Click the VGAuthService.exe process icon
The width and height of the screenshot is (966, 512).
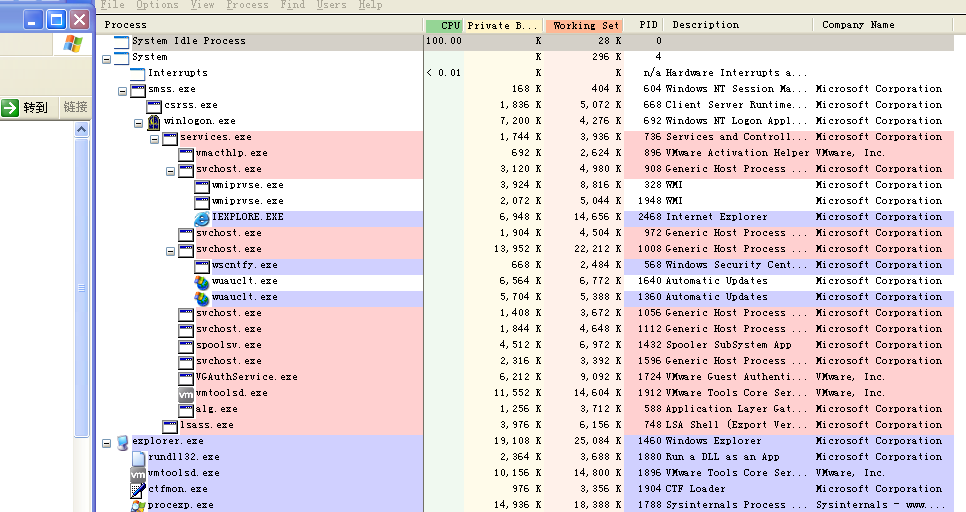click(x=185, y=378)
